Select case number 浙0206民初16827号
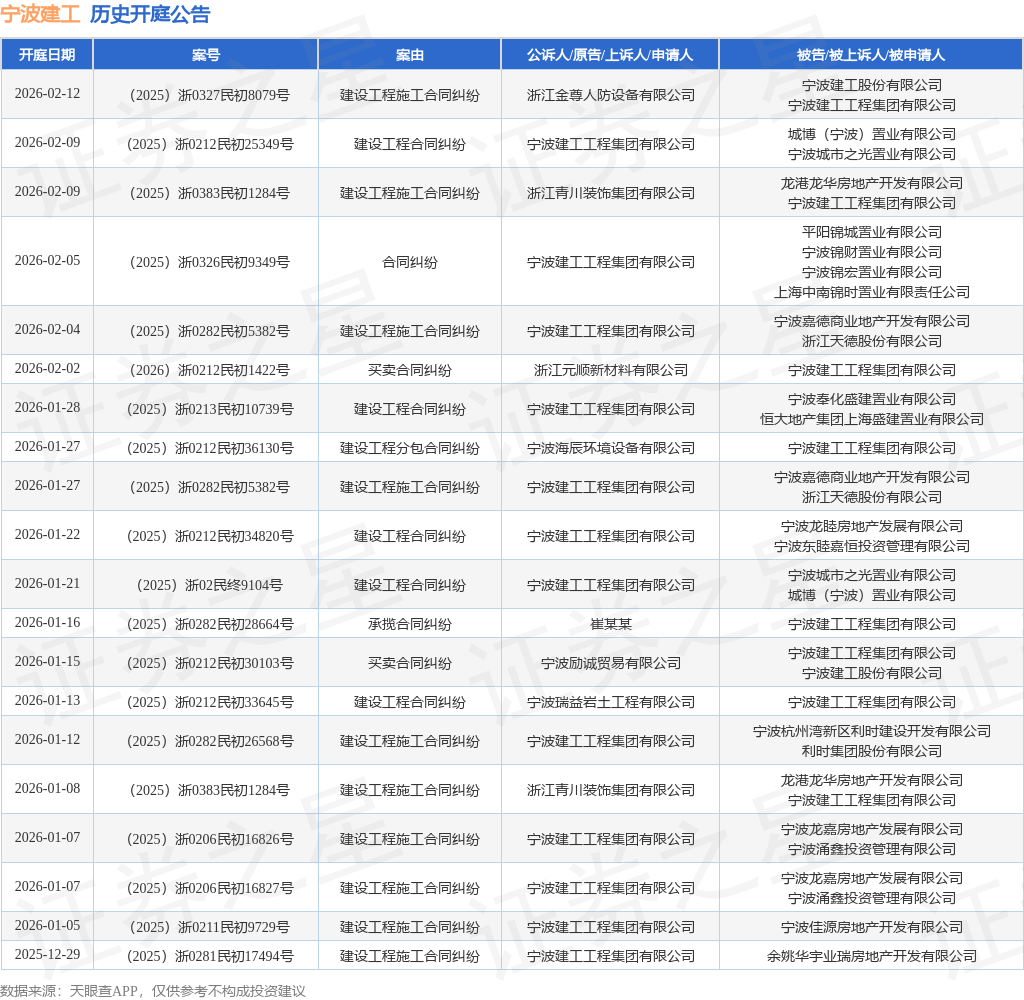Viewport: 1024px width, 1000px height. coord(210,889)
